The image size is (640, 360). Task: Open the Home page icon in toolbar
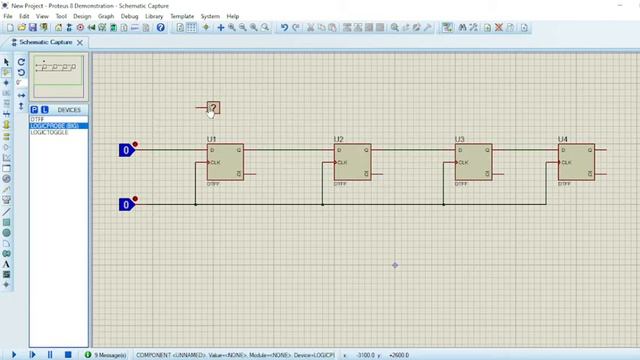click(58, 27)
